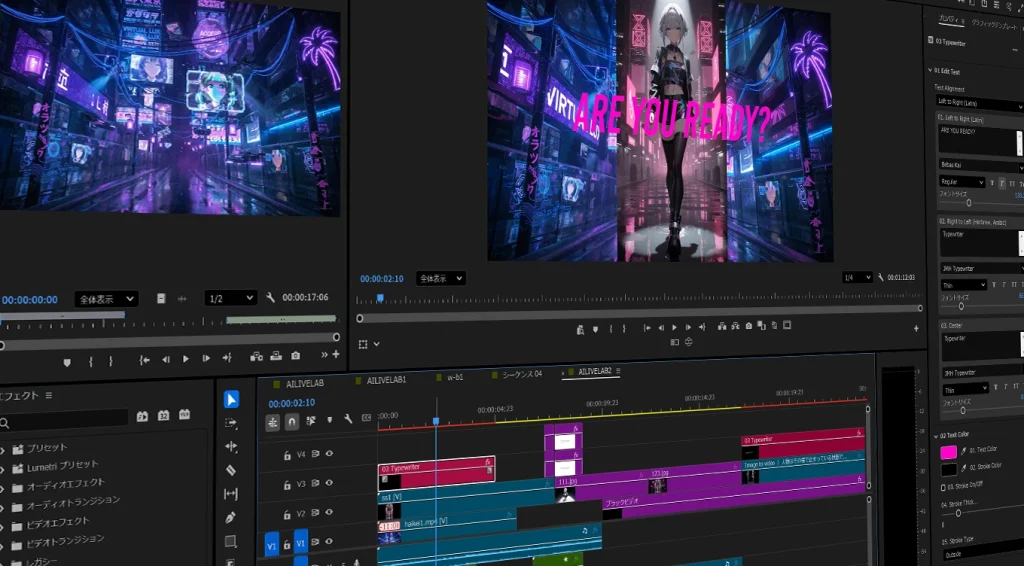Select the Track Select Forward tool
This screenshot has width=1024, height=566.
point(231,423)
